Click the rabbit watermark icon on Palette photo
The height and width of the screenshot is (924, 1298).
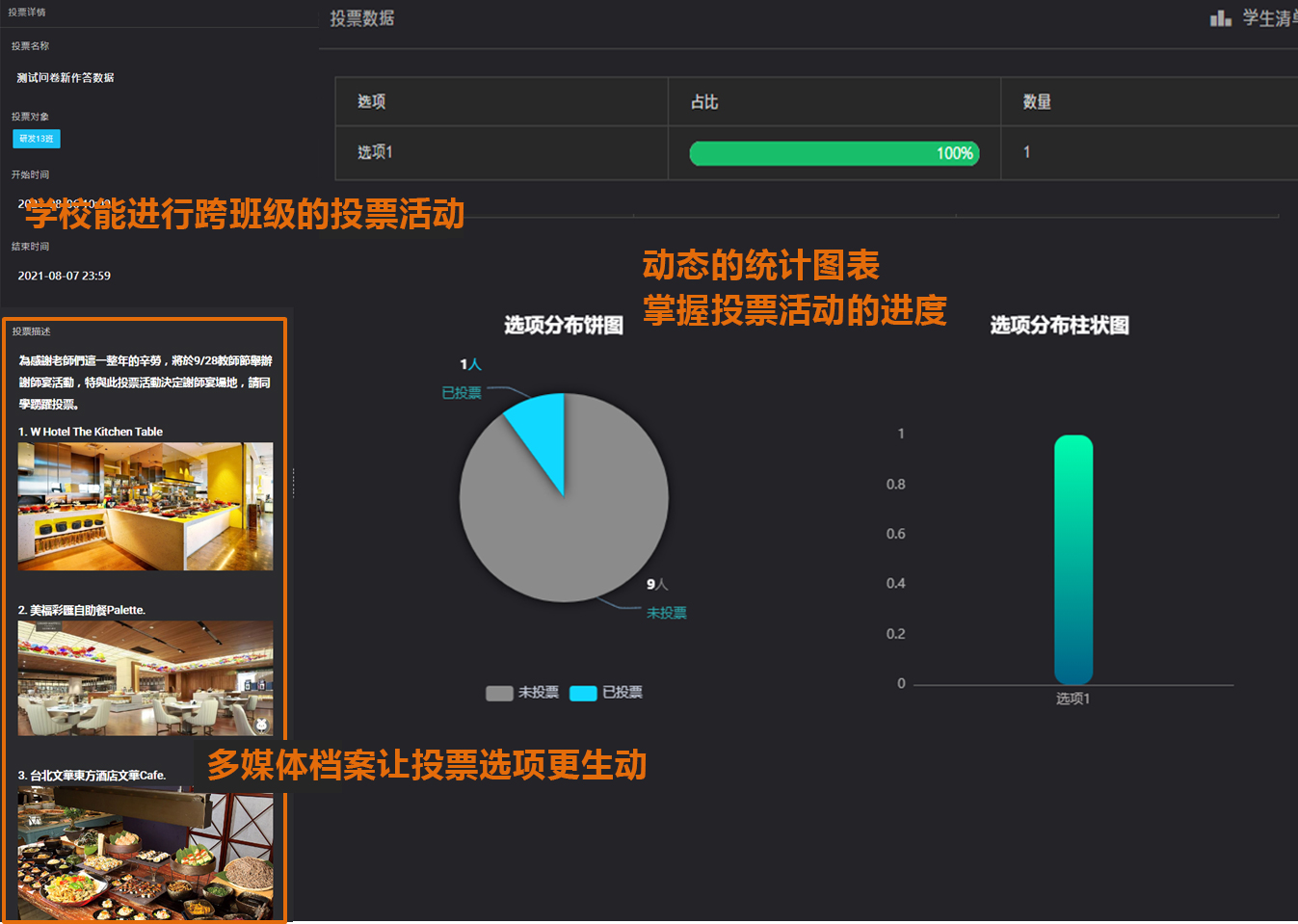pyautogui.click(x=260, y=724)
